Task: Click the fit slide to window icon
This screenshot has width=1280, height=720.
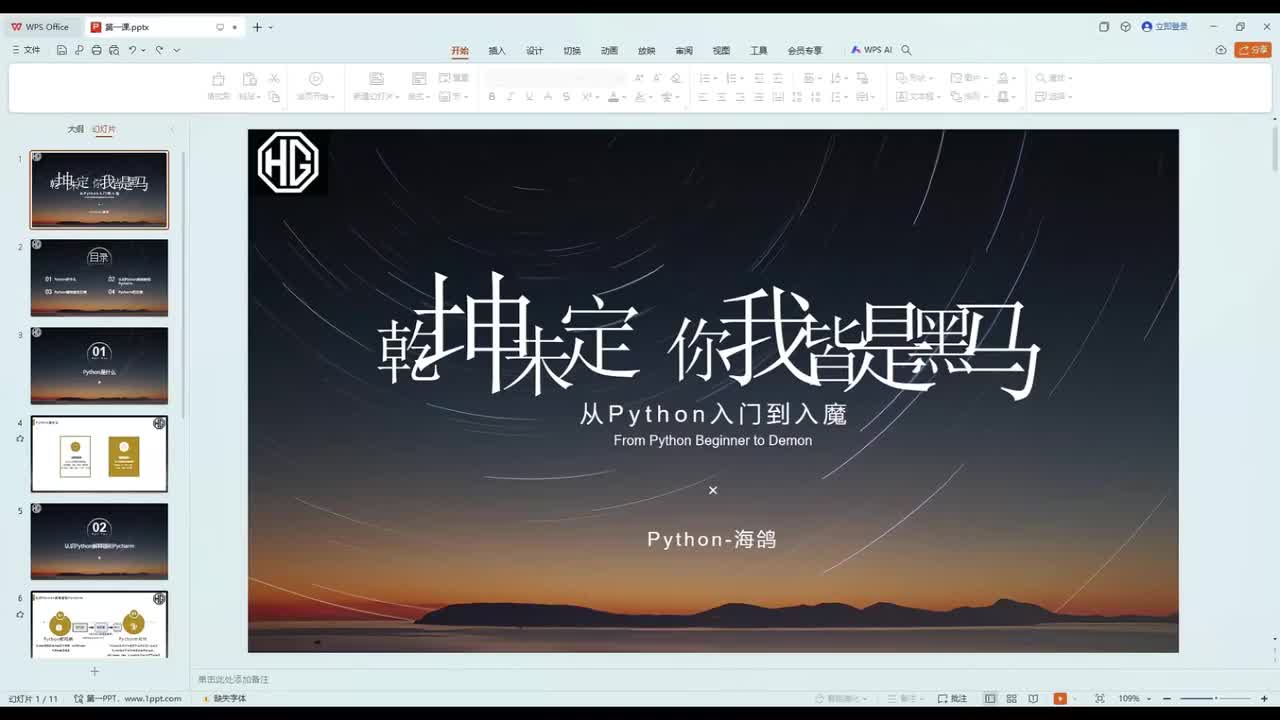Action: (1100, 699)
